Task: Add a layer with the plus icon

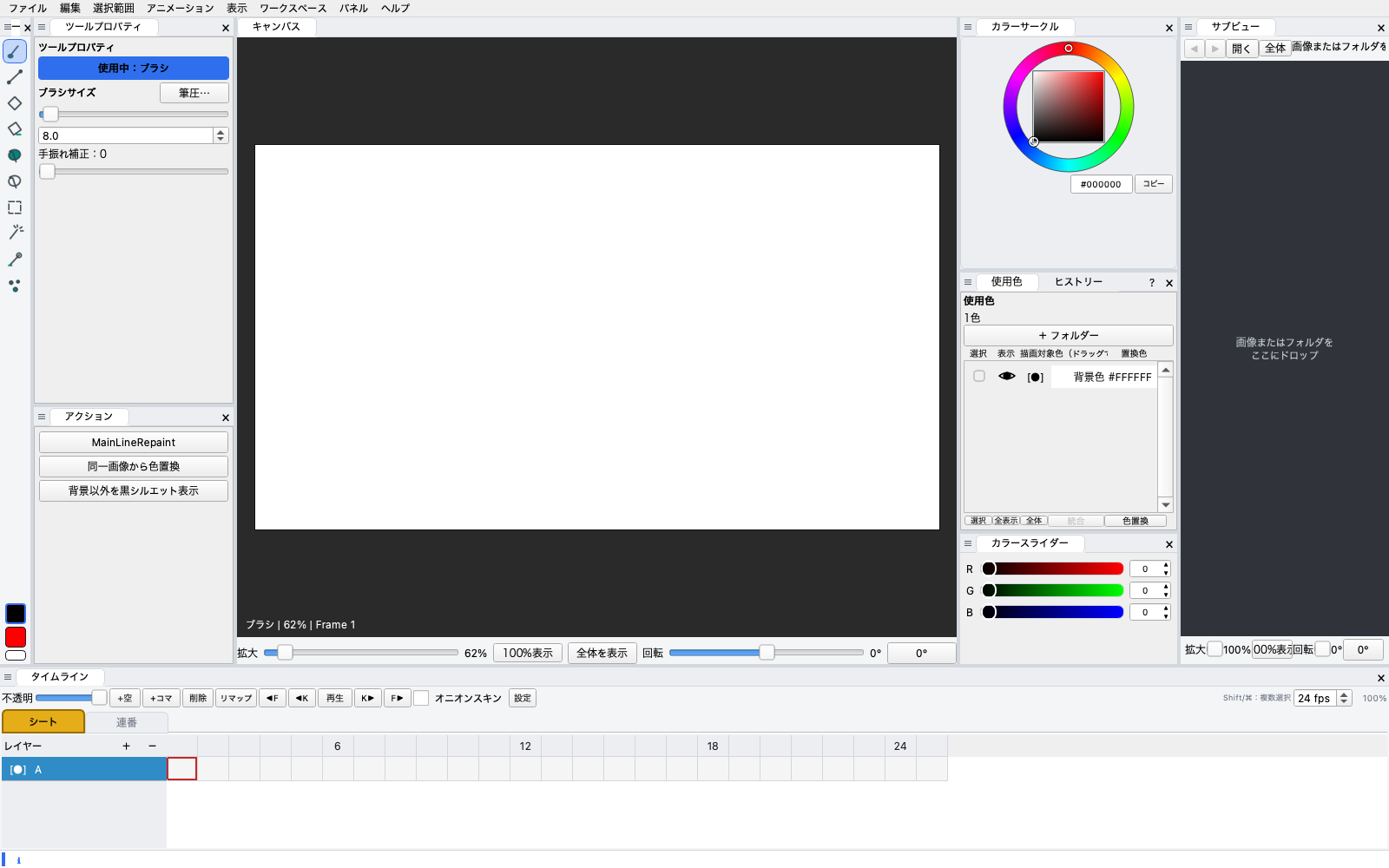Action: (126, 746)
